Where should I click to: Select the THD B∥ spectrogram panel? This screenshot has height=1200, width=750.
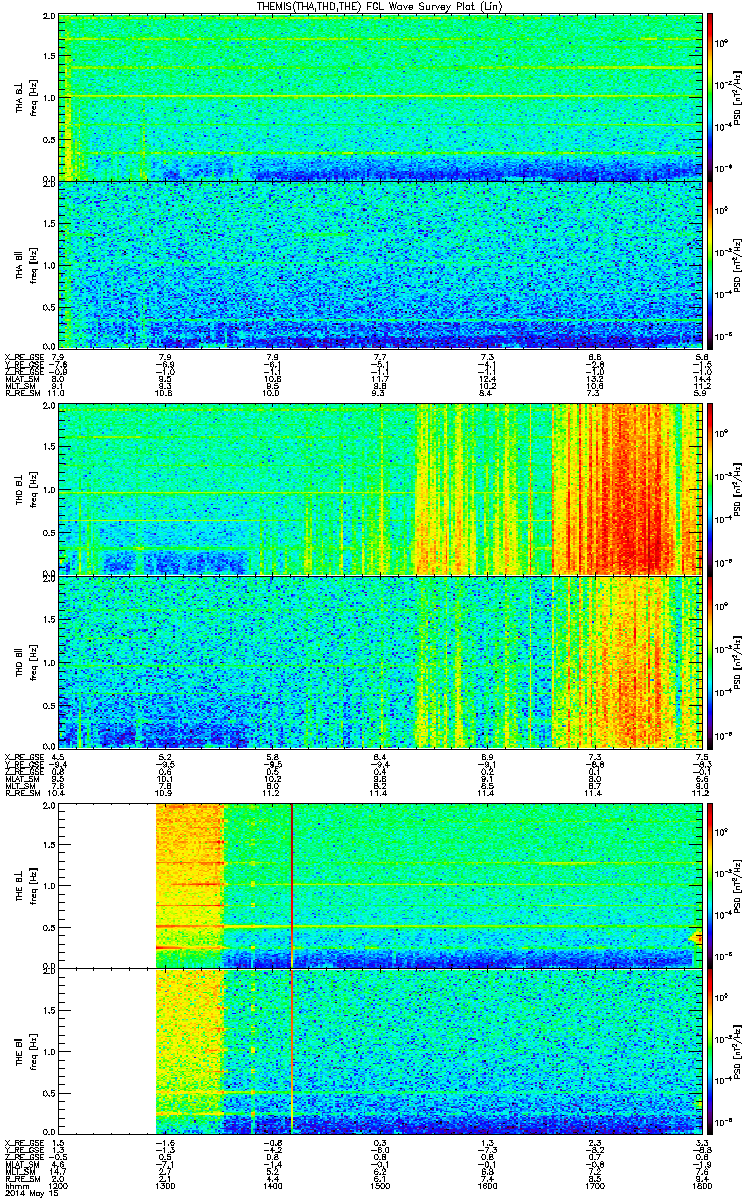(x=380, y=661)
